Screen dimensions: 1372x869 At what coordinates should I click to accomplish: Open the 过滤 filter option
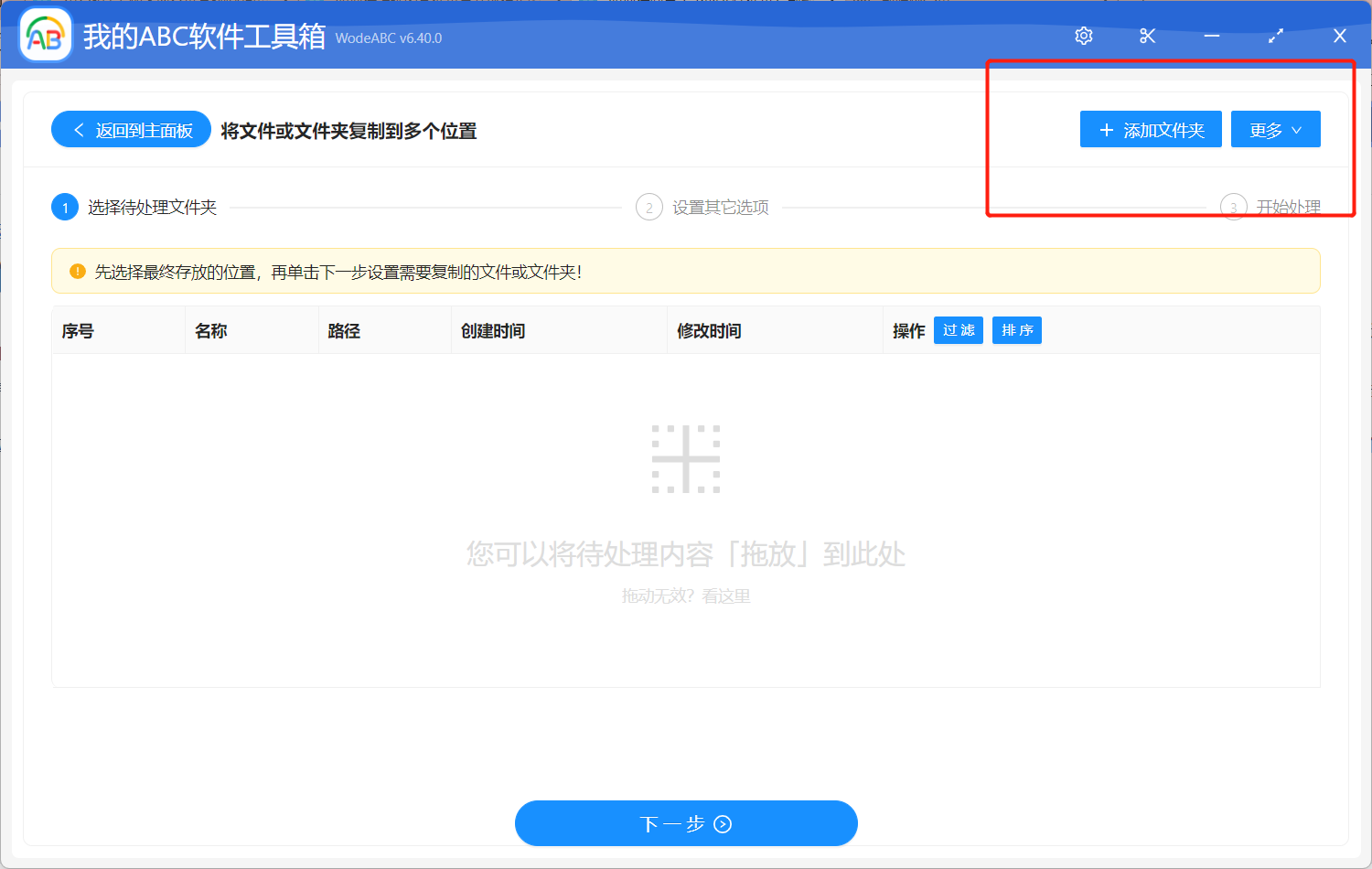pyautogui.click(x=958, y=330)
